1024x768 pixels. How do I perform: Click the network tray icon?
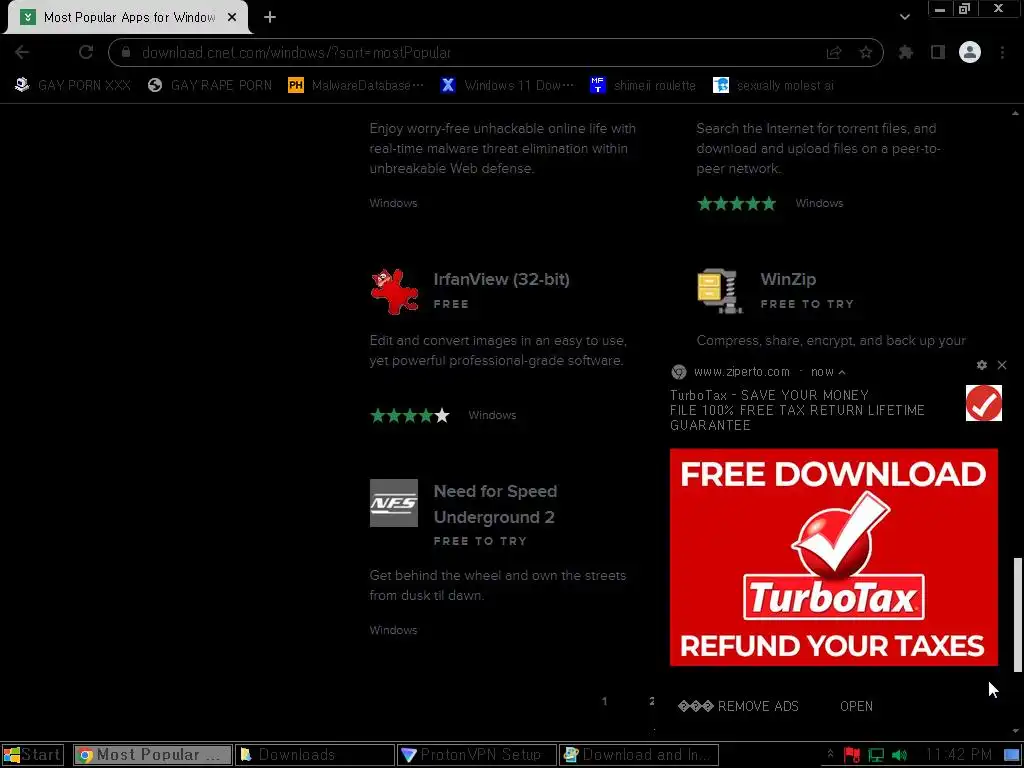[x=876, y=755]
